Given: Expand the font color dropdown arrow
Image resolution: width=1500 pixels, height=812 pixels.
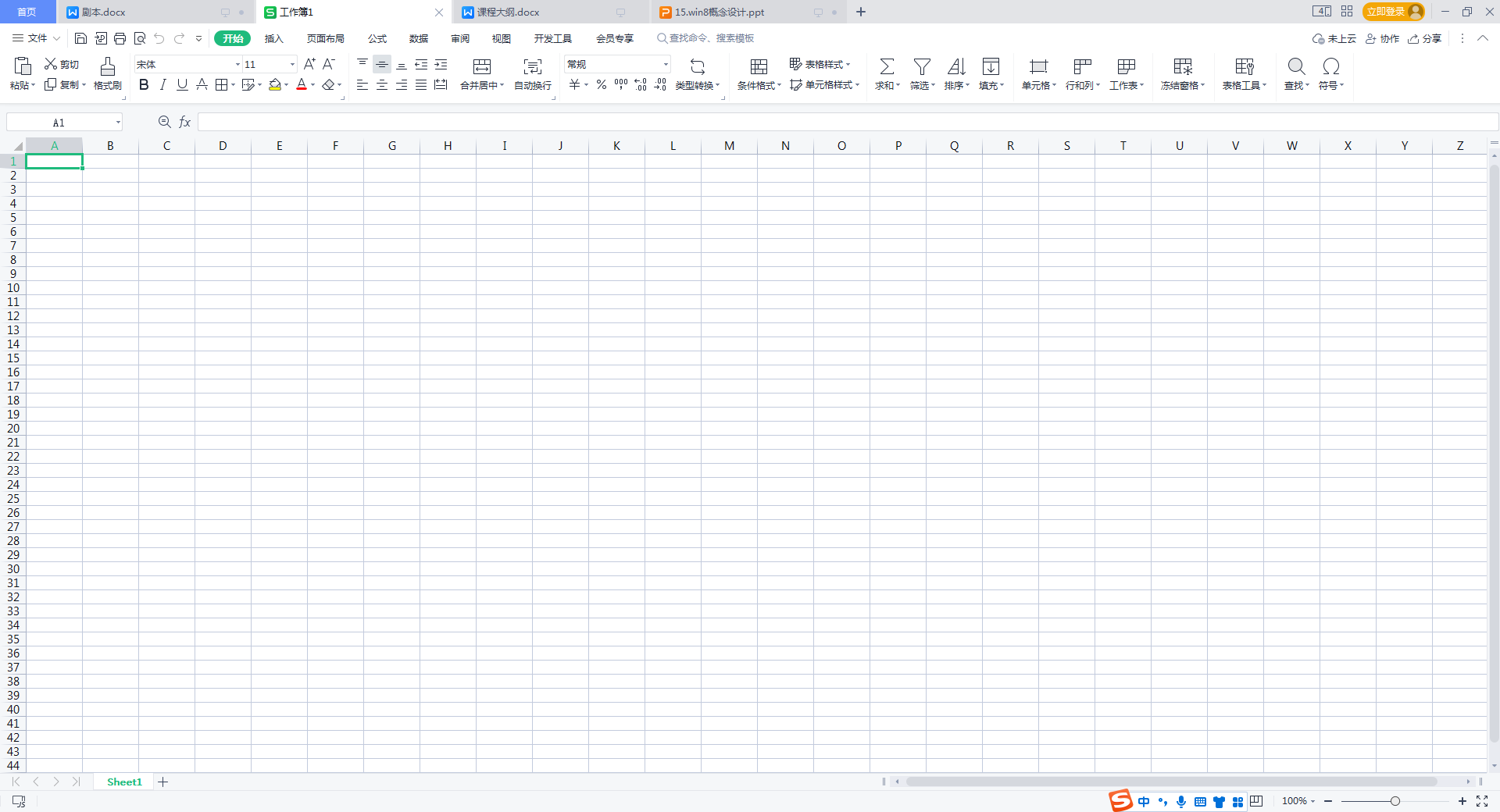Looking at the screenshot, I should click(x=313, y=85).
